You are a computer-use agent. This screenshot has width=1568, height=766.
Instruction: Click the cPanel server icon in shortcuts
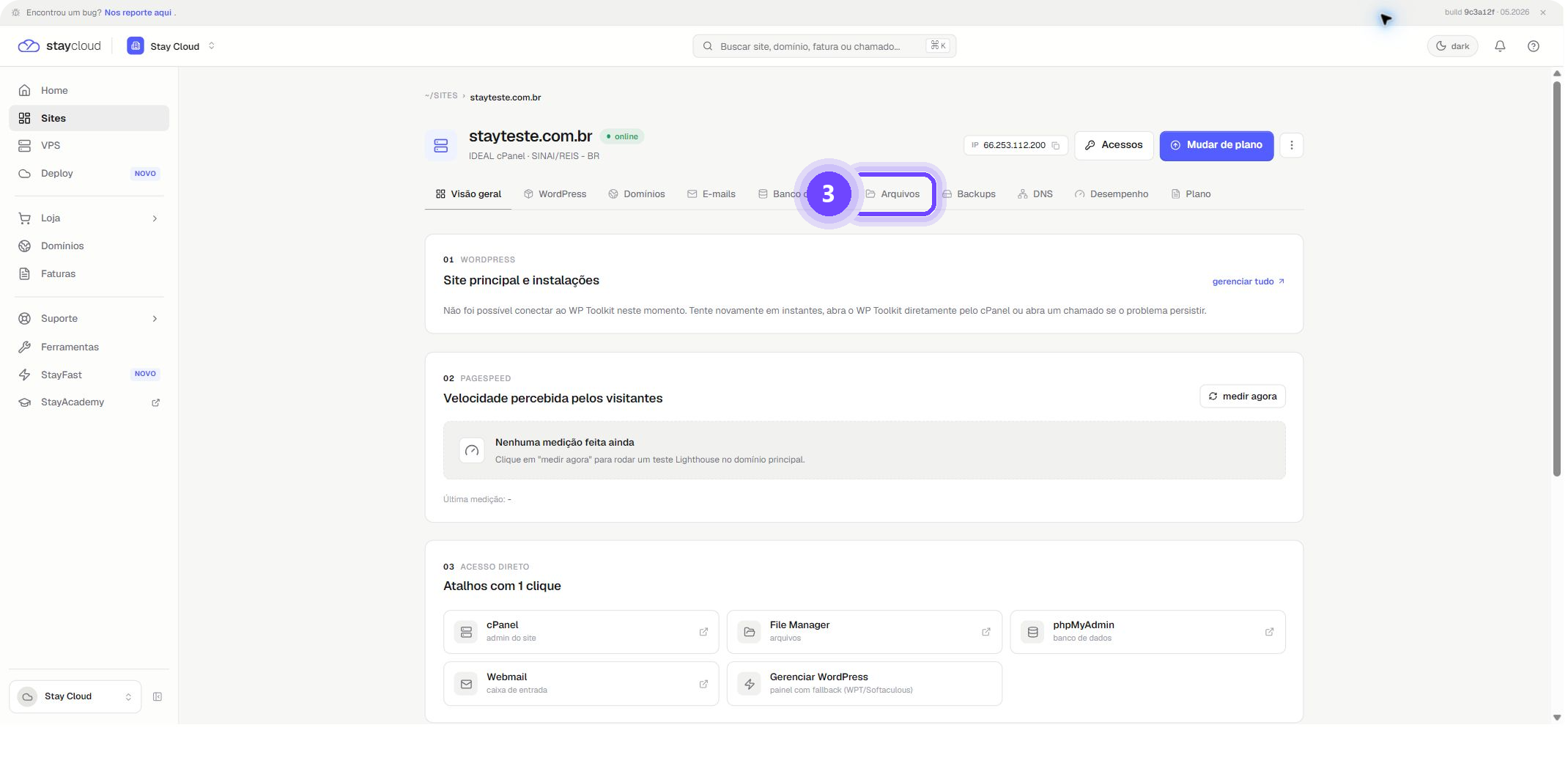tap(466, 632)
